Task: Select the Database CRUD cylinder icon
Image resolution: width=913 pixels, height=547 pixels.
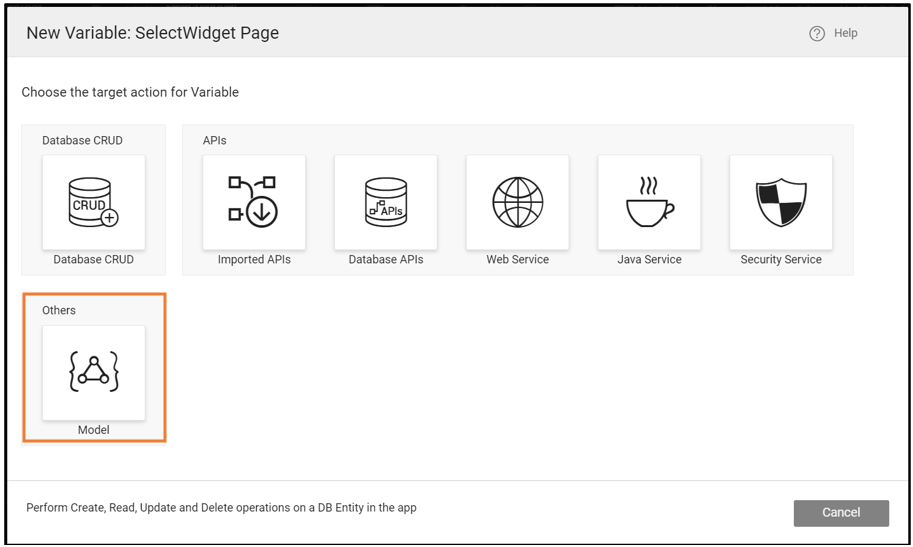Action: (94, 202)
